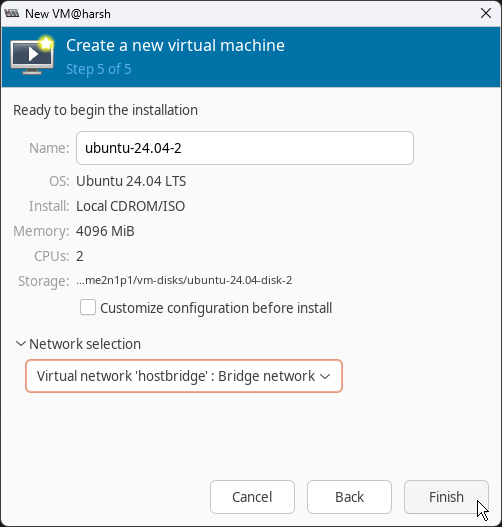Click the Step 5 of 5 subtitle
The image size is (502, 527).
(x=98, y=69)
